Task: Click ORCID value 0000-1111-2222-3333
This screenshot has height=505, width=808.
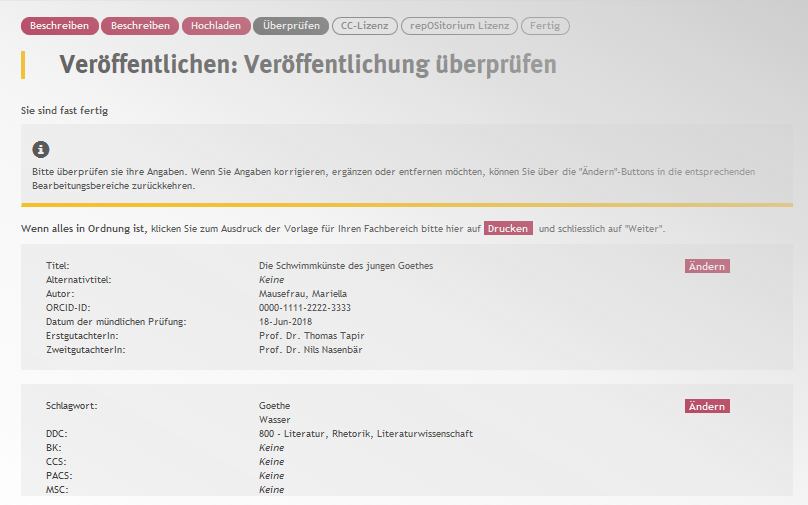Action: tap(305, 308)
